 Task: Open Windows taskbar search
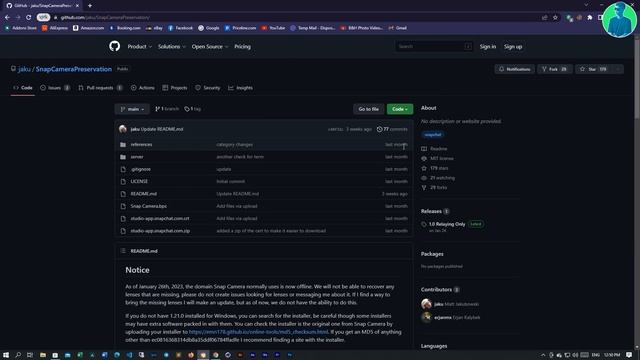(x=18, y=355)
